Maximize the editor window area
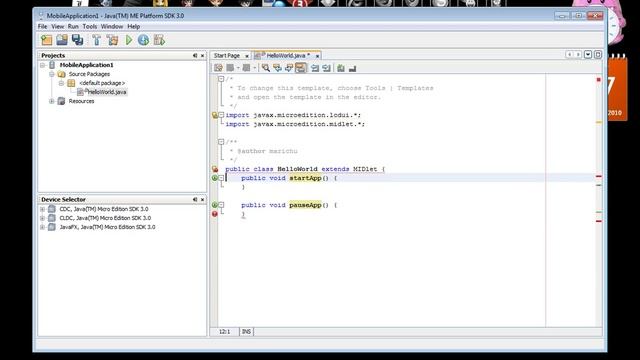Image resolution: width=640 pixels, height=360 pixels. point(598,54)
